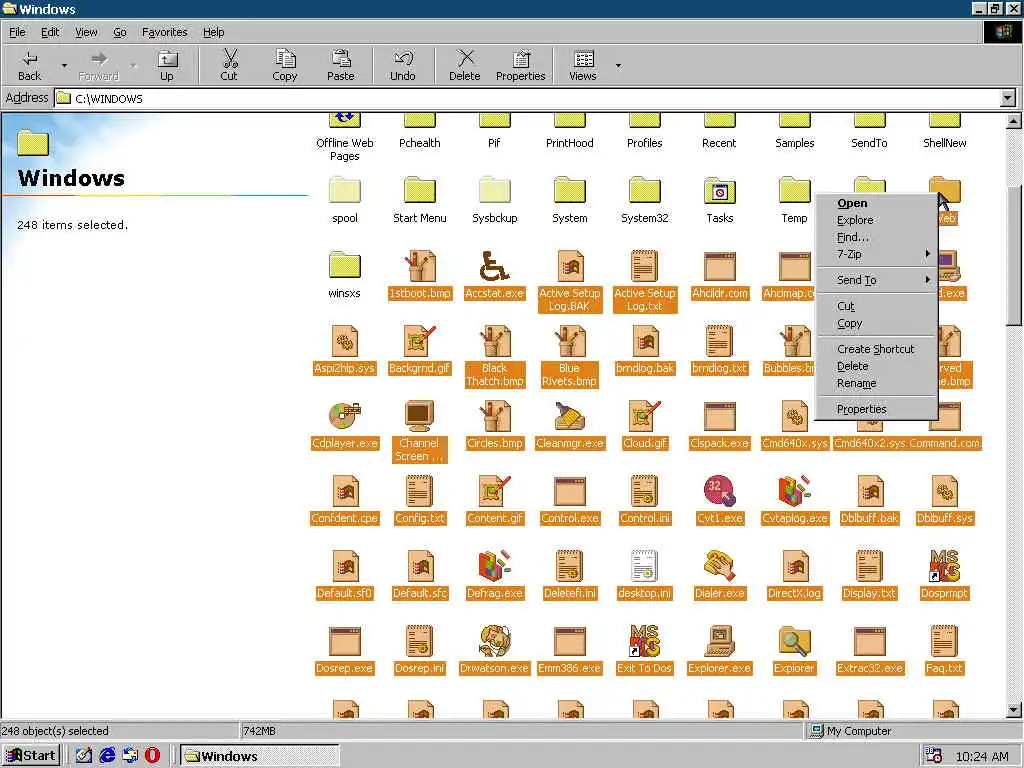Open the Favorites menu
The height and width of the screenshot is (768, 1024).
coord(165,32)
